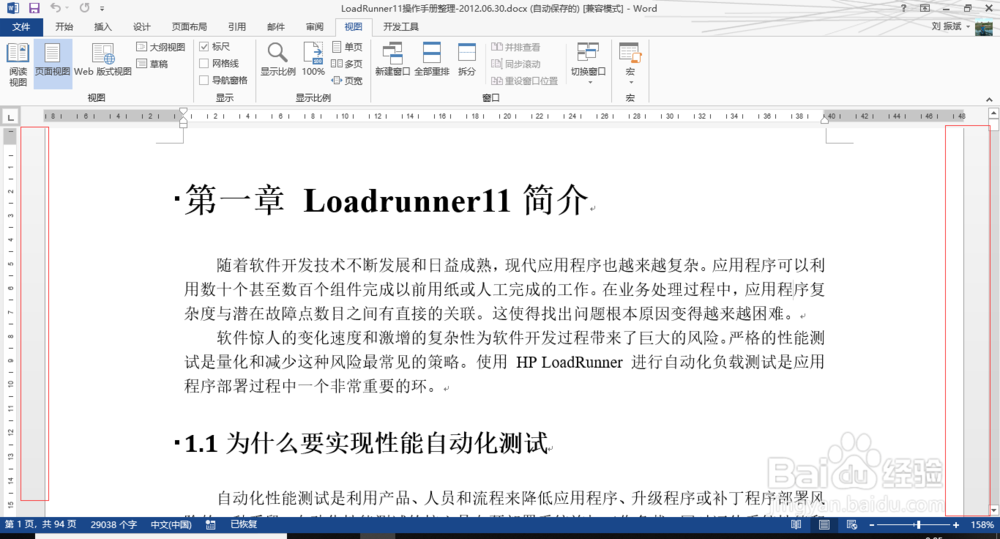Click the heading 1.1 为什么要实现性能自动化测试

tap(366, 443)
